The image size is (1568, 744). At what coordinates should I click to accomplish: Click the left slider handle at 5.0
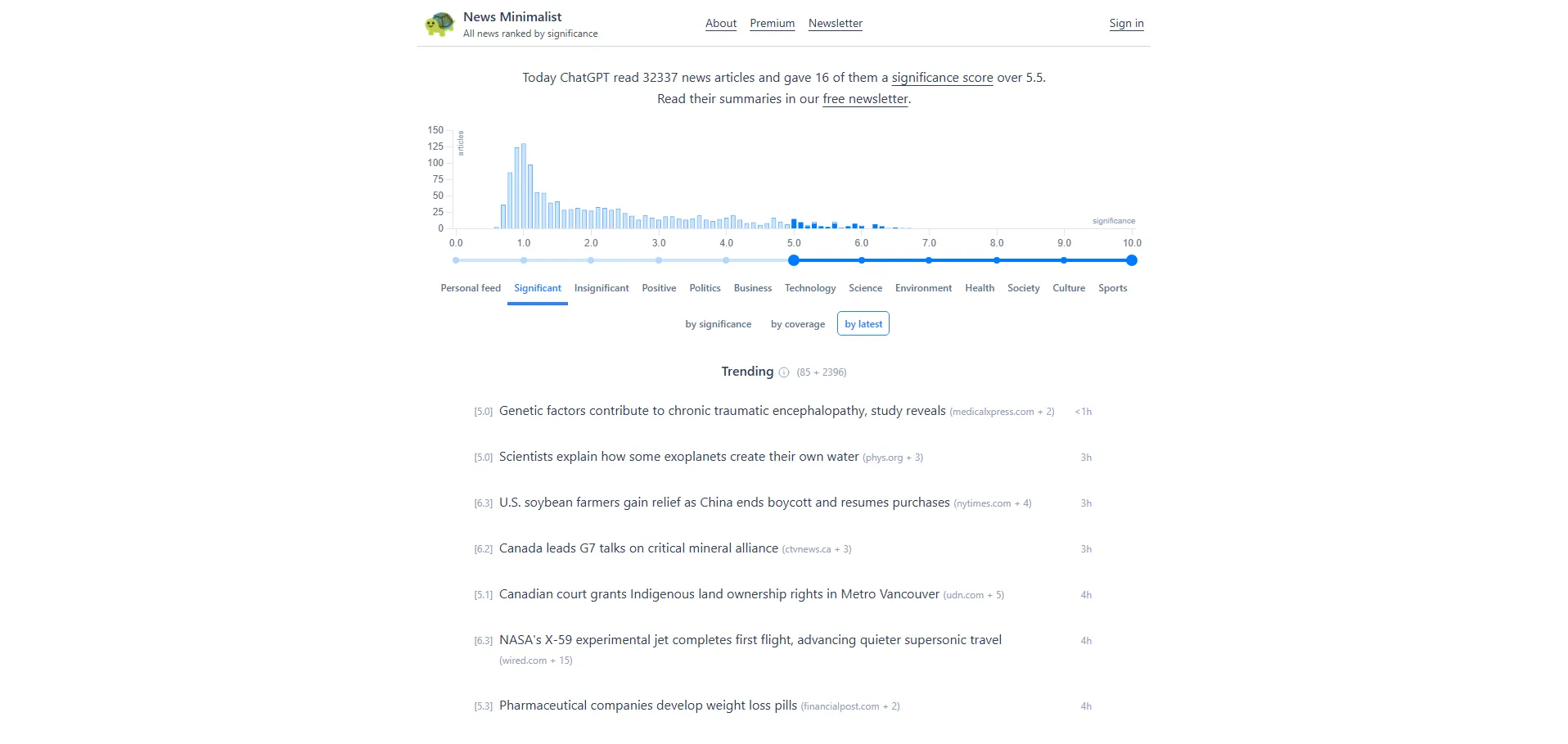tap(794, 260)
